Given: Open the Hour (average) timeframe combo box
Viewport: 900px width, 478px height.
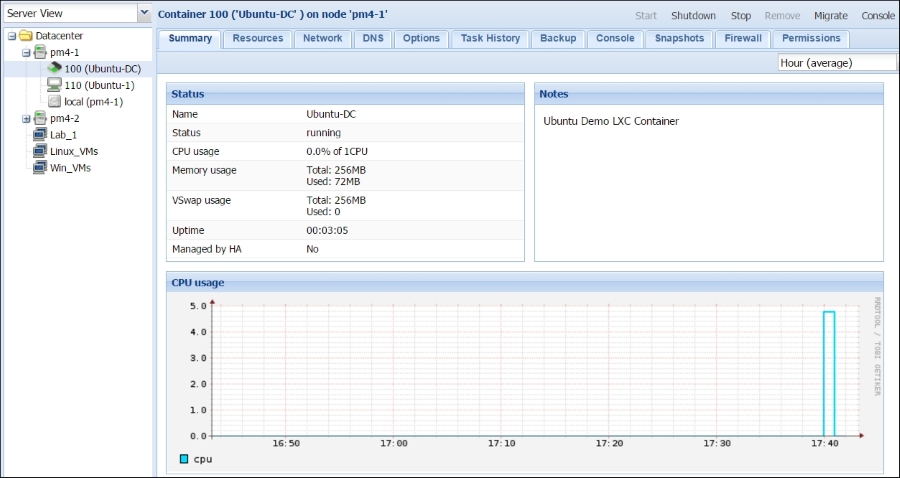Looking at the screenshot, I should pos(837,63).
